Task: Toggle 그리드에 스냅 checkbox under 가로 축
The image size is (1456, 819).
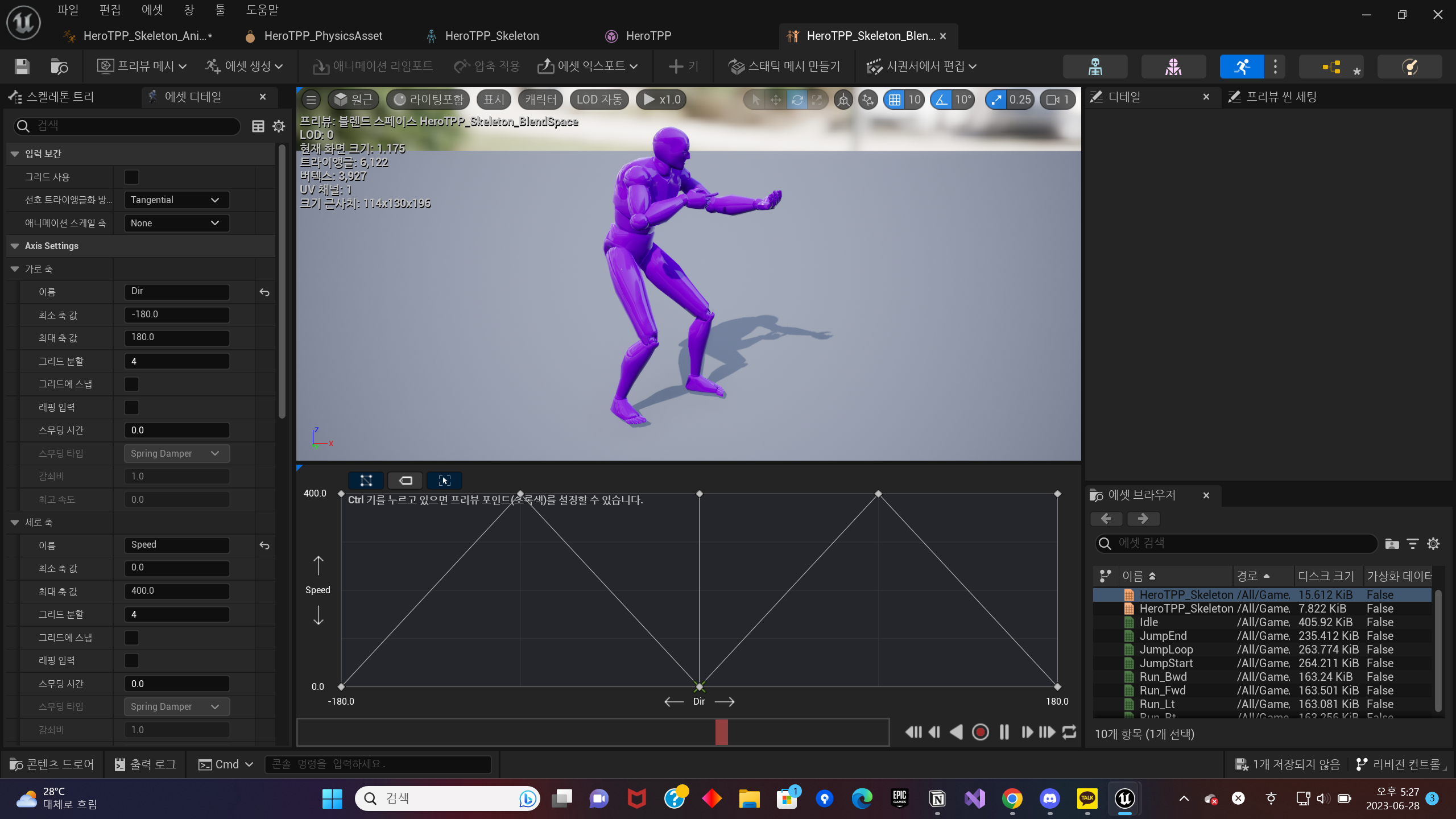Action: pos(131,384)
